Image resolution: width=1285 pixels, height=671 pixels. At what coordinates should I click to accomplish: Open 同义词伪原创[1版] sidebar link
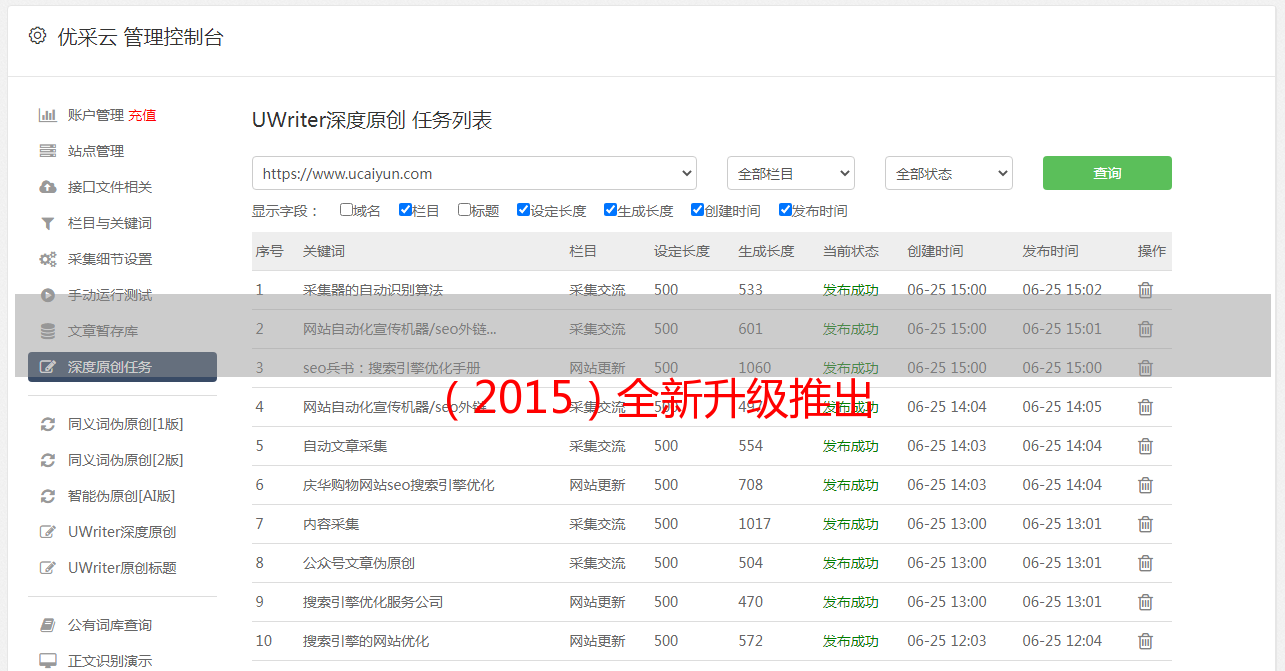[125, 424]
